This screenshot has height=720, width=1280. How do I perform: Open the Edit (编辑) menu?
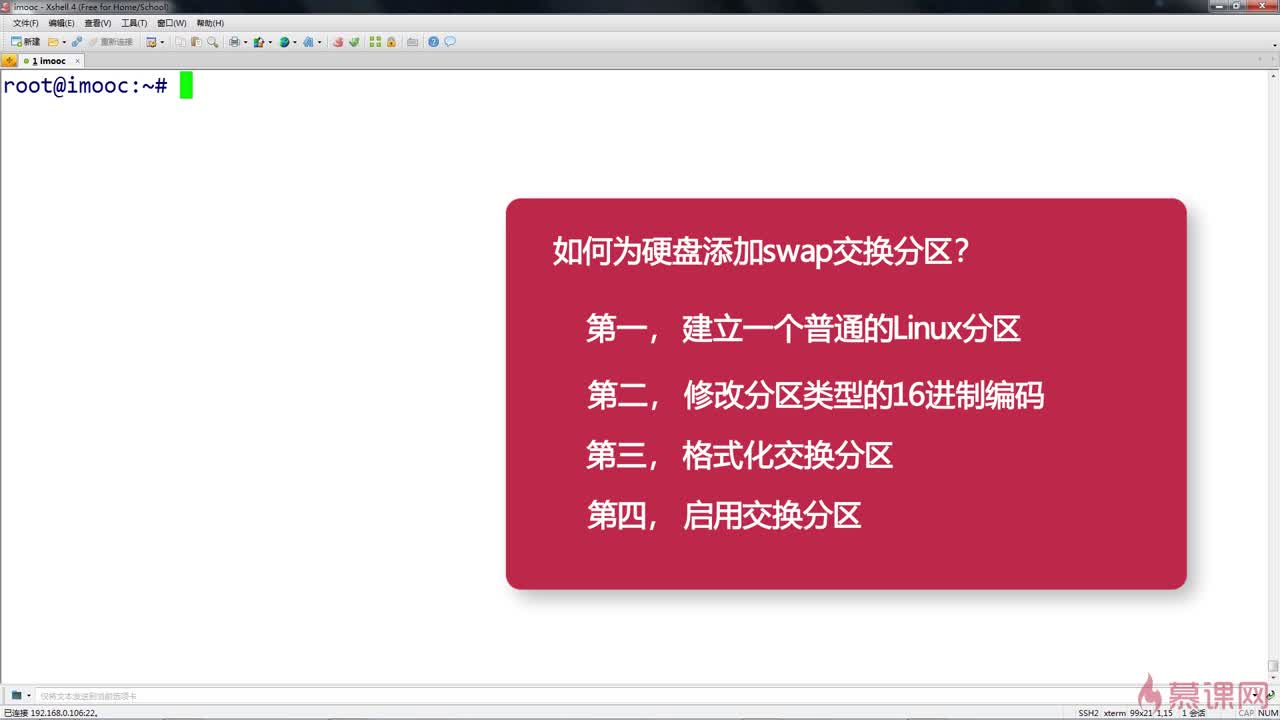coord(62,23)
